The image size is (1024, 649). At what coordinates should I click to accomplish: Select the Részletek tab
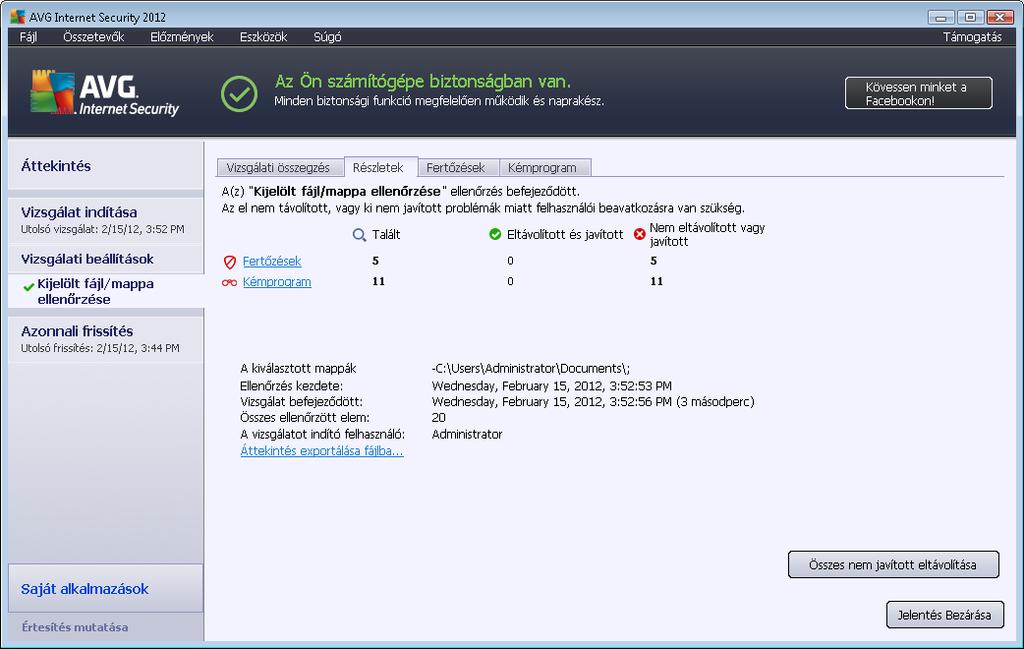(380, 167)
